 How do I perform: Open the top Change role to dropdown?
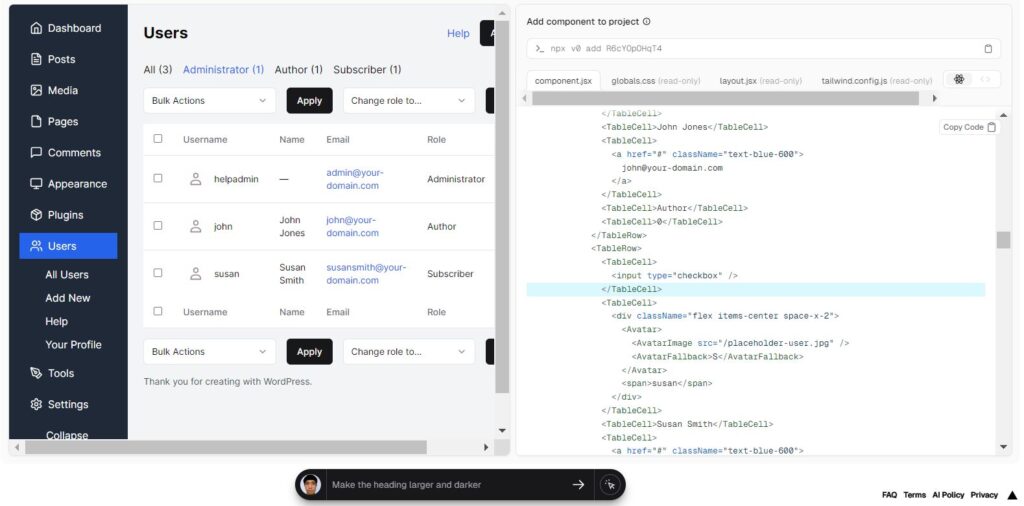tap(409, 101)
